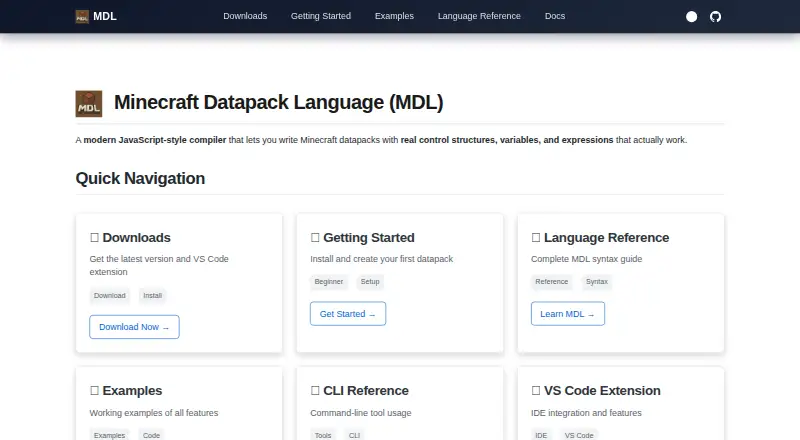Select the Download tag in Downloads card
The image size is (800, 440).
tap(110, 296)
